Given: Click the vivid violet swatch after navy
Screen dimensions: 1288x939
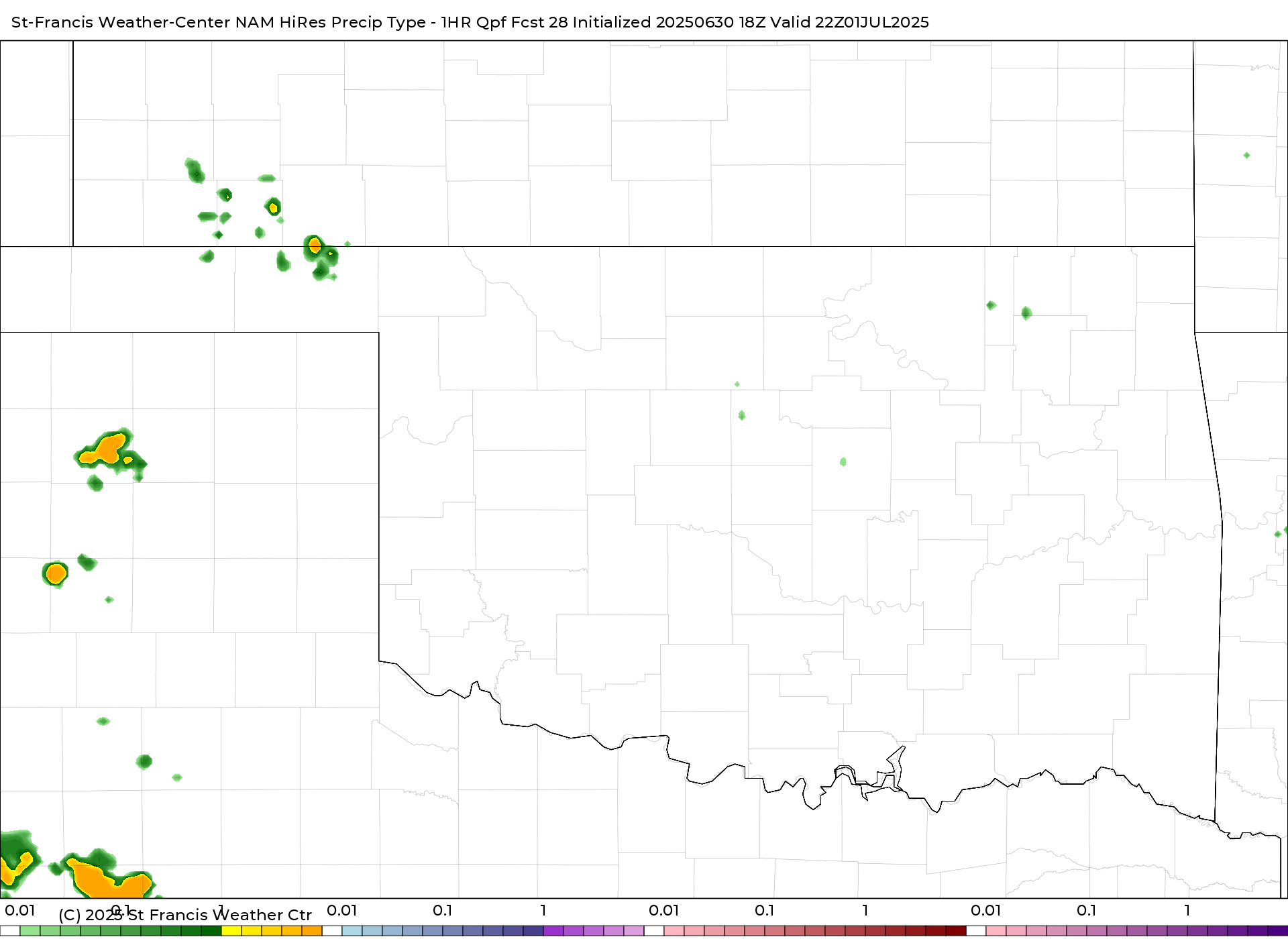Looking at the screenshot, I should pos(553,931).
